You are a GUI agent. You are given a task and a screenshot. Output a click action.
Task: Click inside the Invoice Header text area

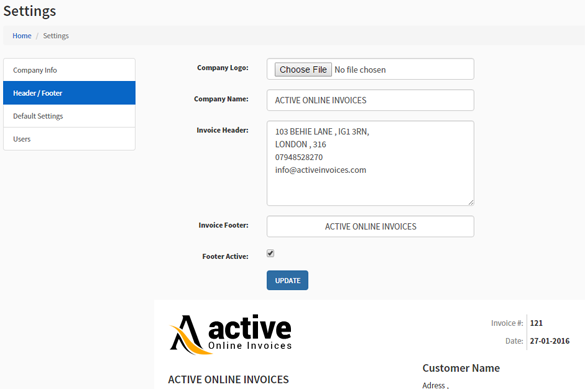pos(370,163)
